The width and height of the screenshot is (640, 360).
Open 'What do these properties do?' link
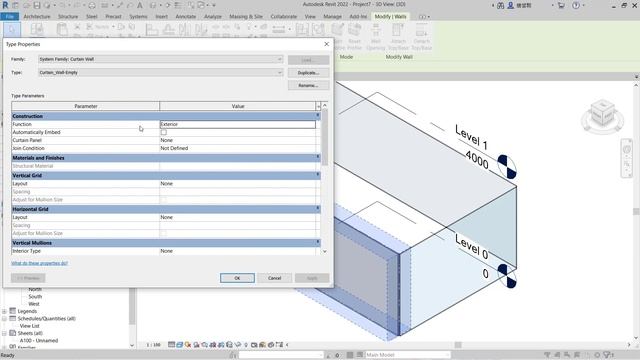pyautogui.click(x=40, y=263)
